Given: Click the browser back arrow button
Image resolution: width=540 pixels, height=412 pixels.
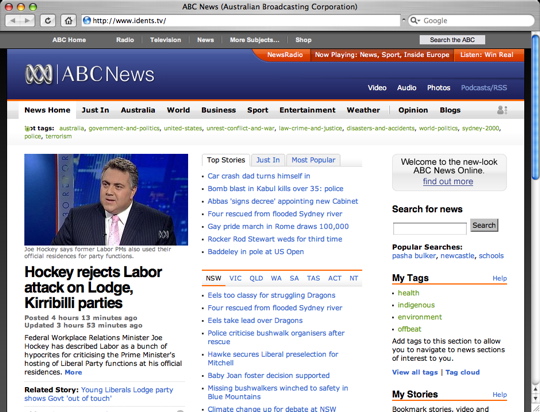Looking at the screenshot, I should pos(13,21).
